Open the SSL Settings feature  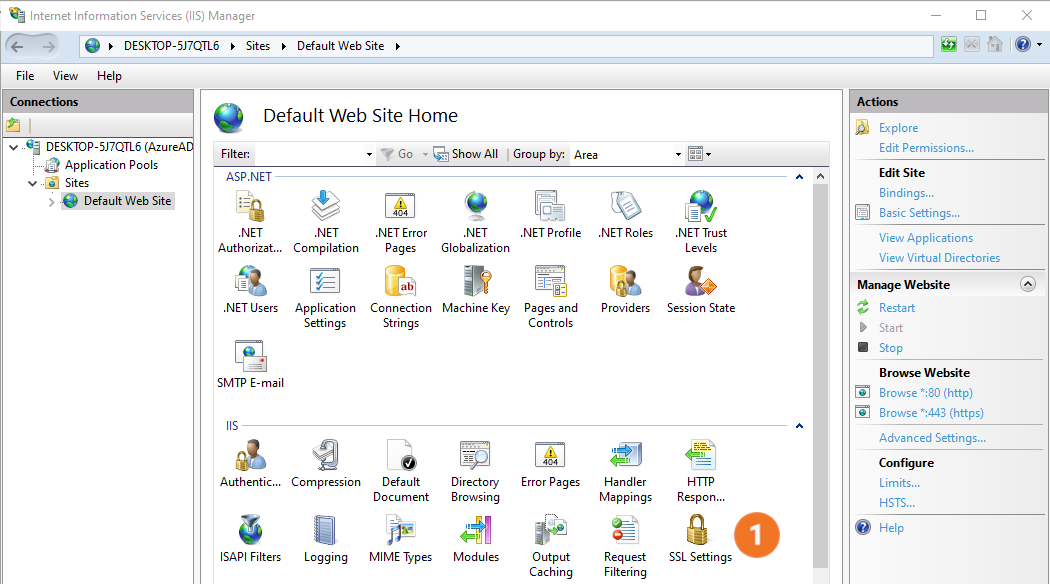[699, 539]
